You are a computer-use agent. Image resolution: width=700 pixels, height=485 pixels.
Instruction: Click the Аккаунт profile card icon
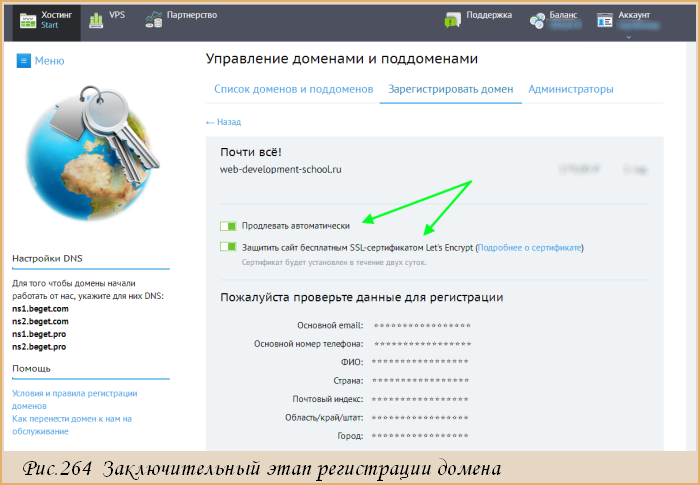[x=605, y=20]
